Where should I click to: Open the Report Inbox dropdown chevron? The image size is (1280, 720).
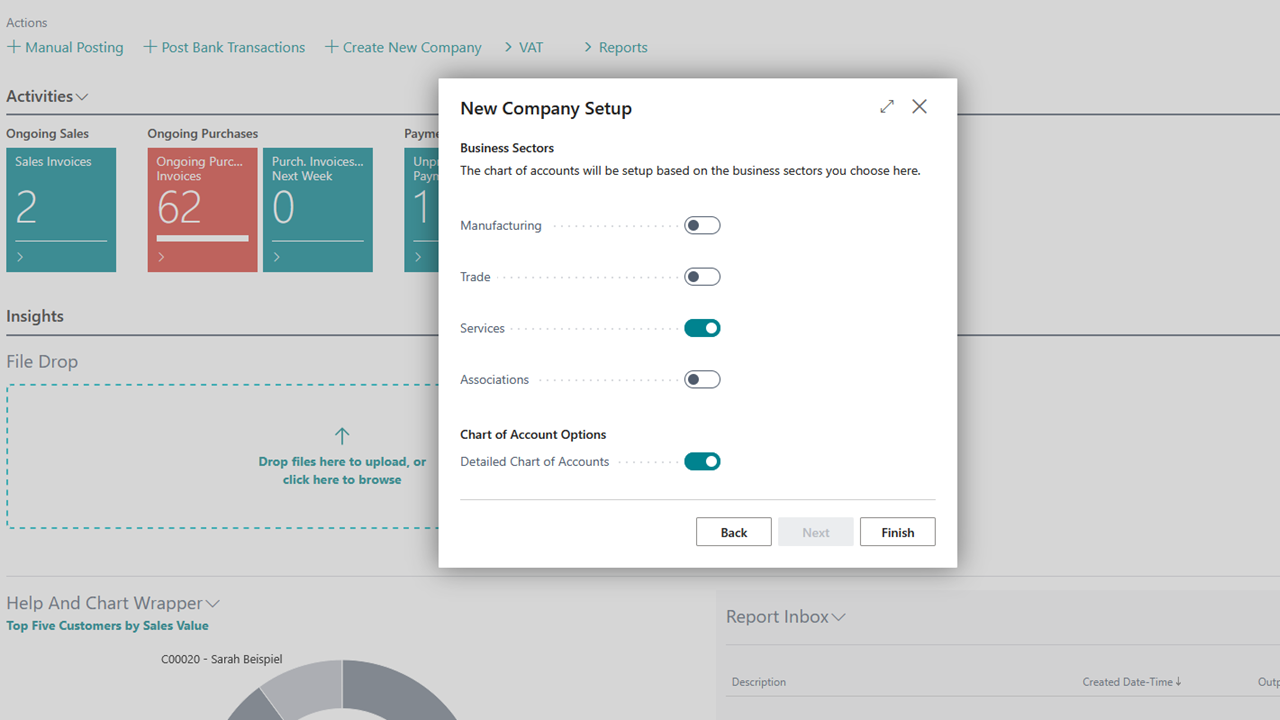839,617
